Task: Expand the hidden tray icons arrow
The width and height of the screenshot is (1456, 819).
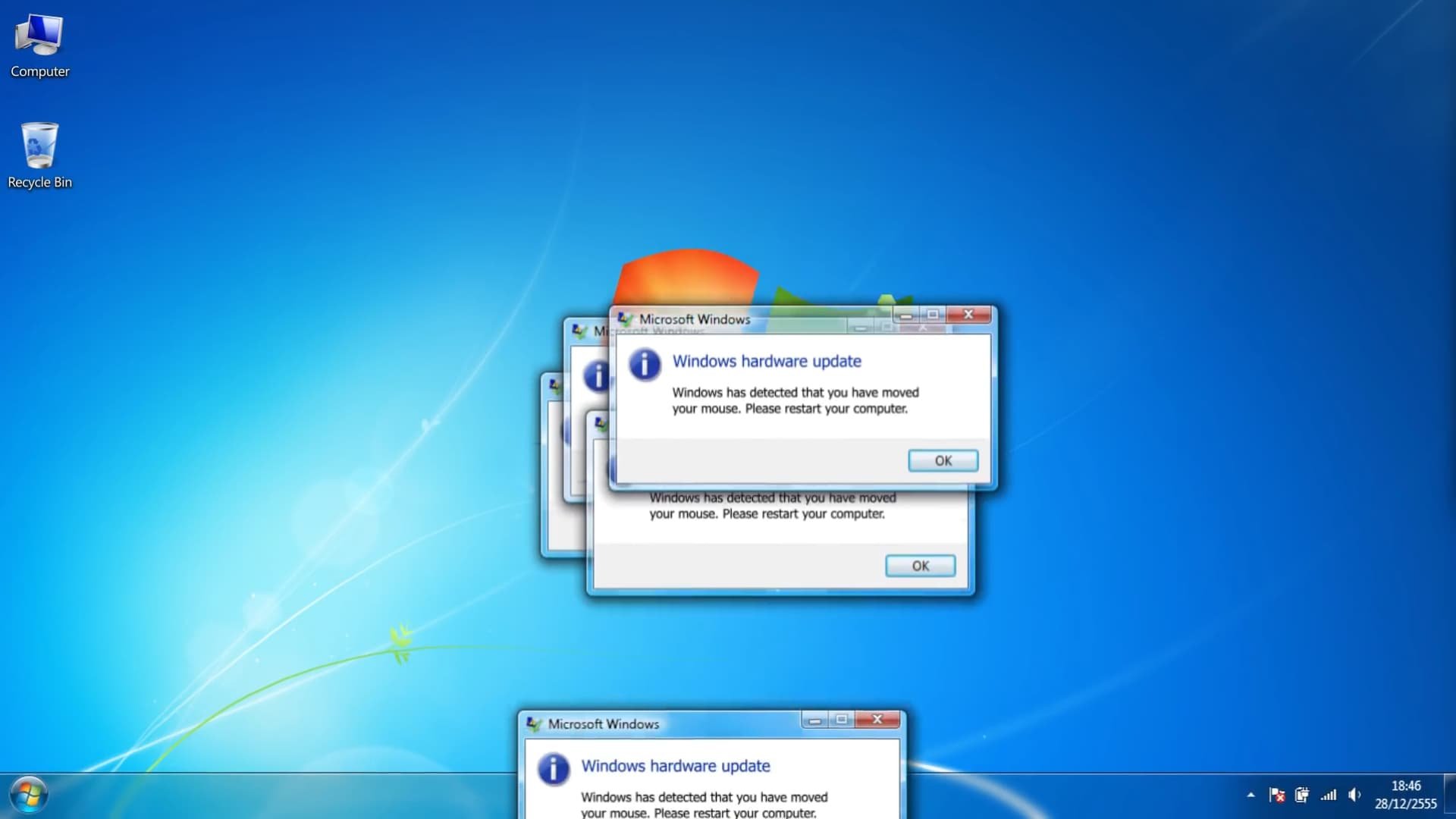Action: (x=1250, y=795)
